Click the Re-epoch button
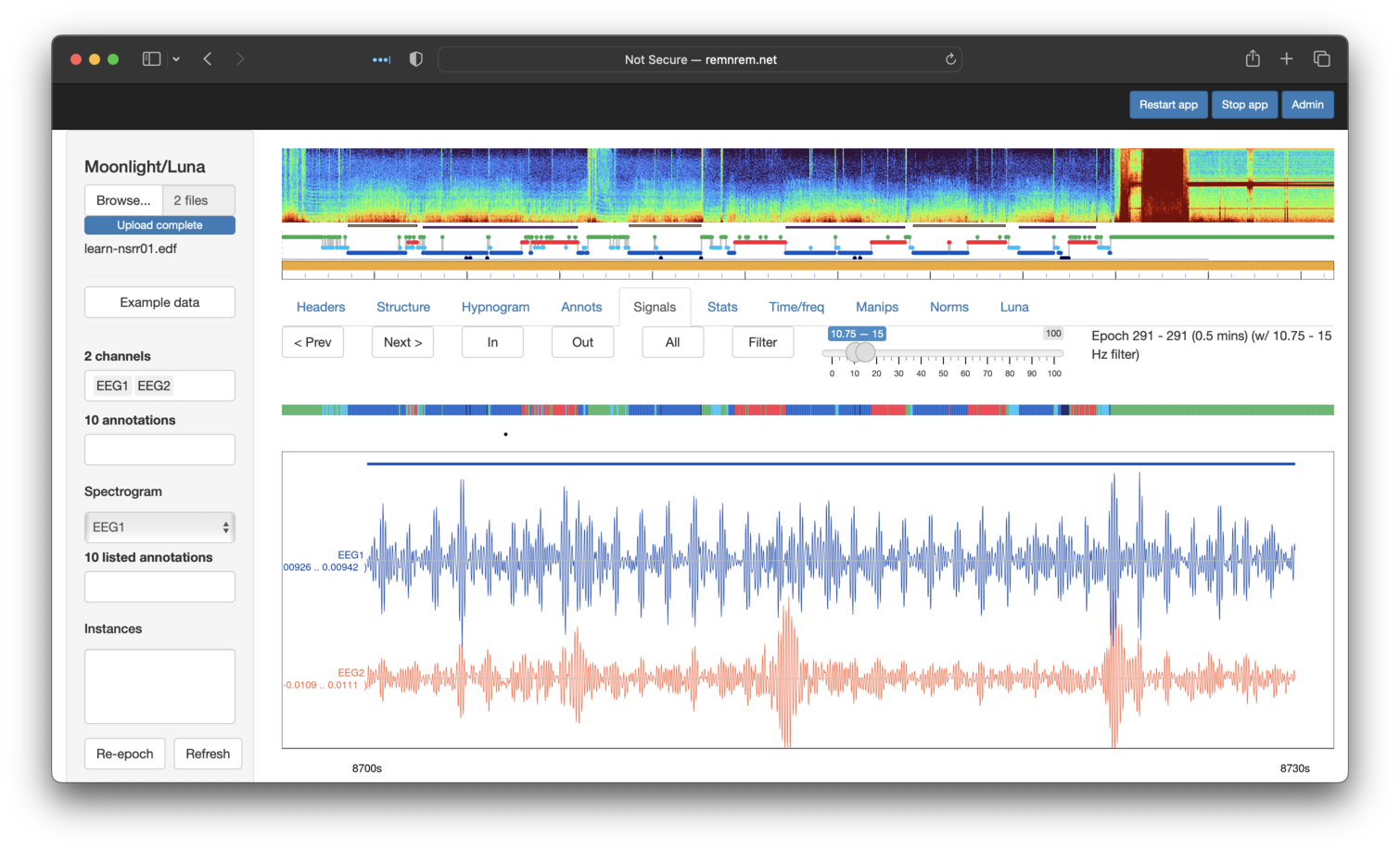 point(125,754)
